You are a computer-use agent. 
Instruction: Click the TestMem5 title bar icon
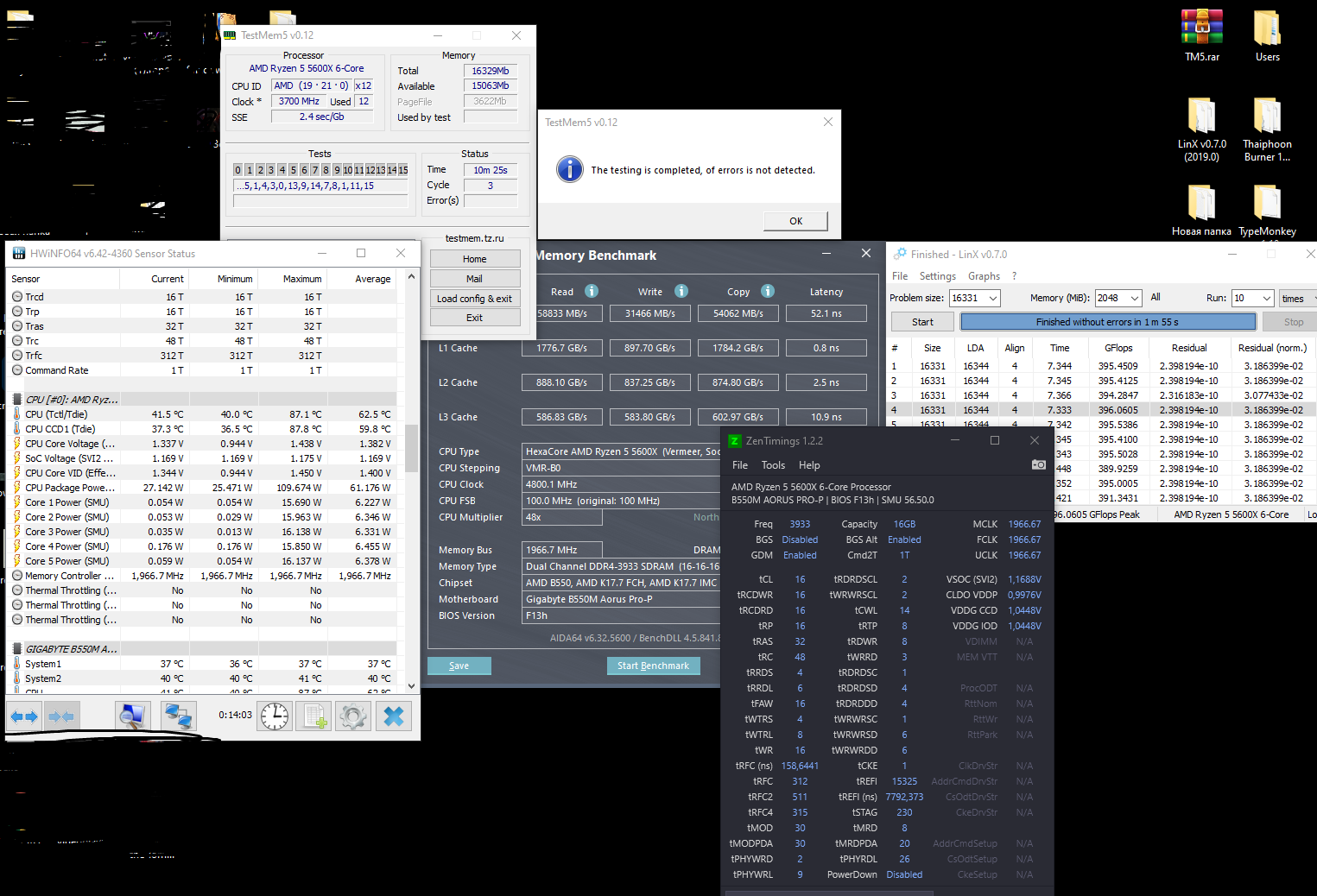point(230,35)
